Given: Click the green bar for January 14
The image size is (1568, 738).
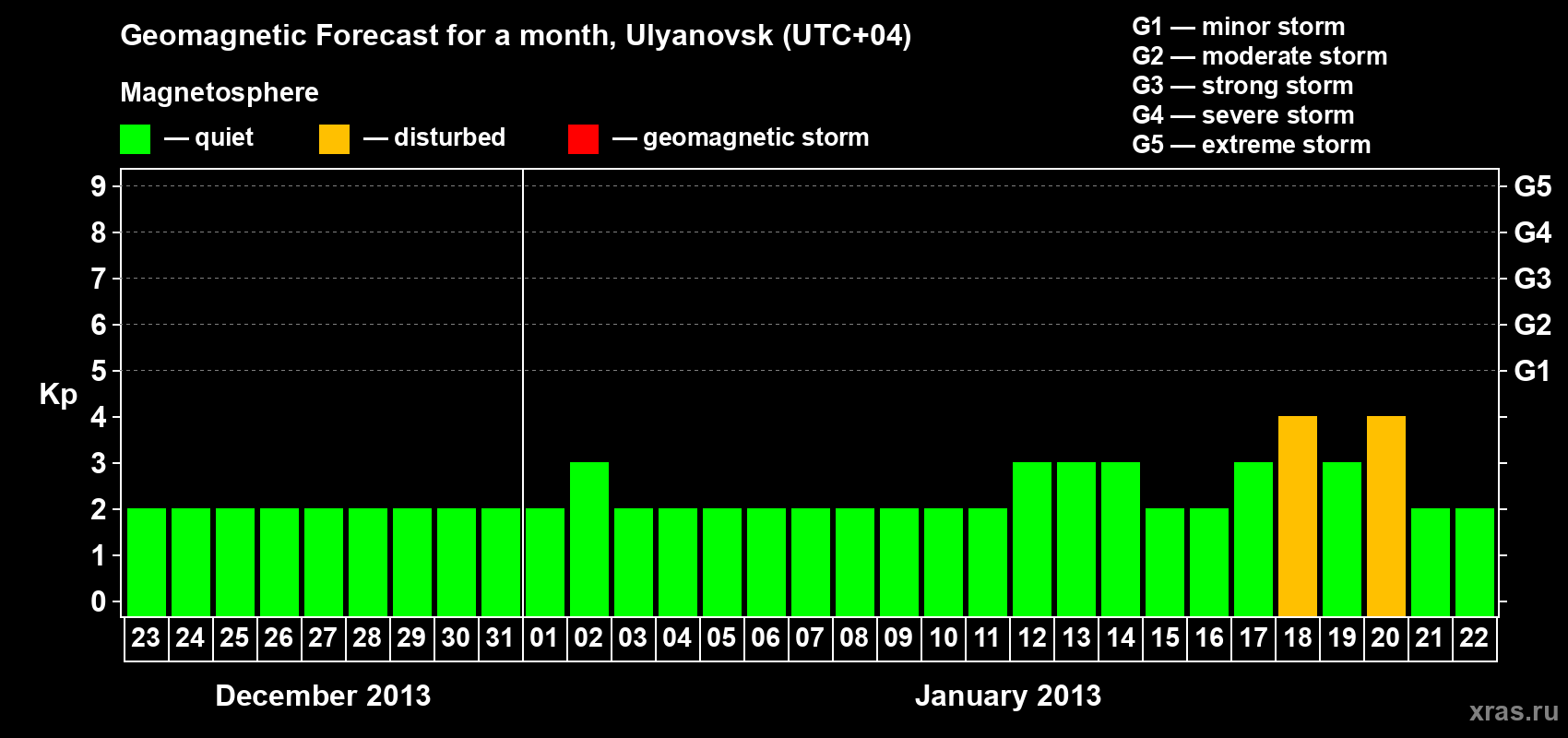Looking at the screenshot, I should click(1120, 539).
